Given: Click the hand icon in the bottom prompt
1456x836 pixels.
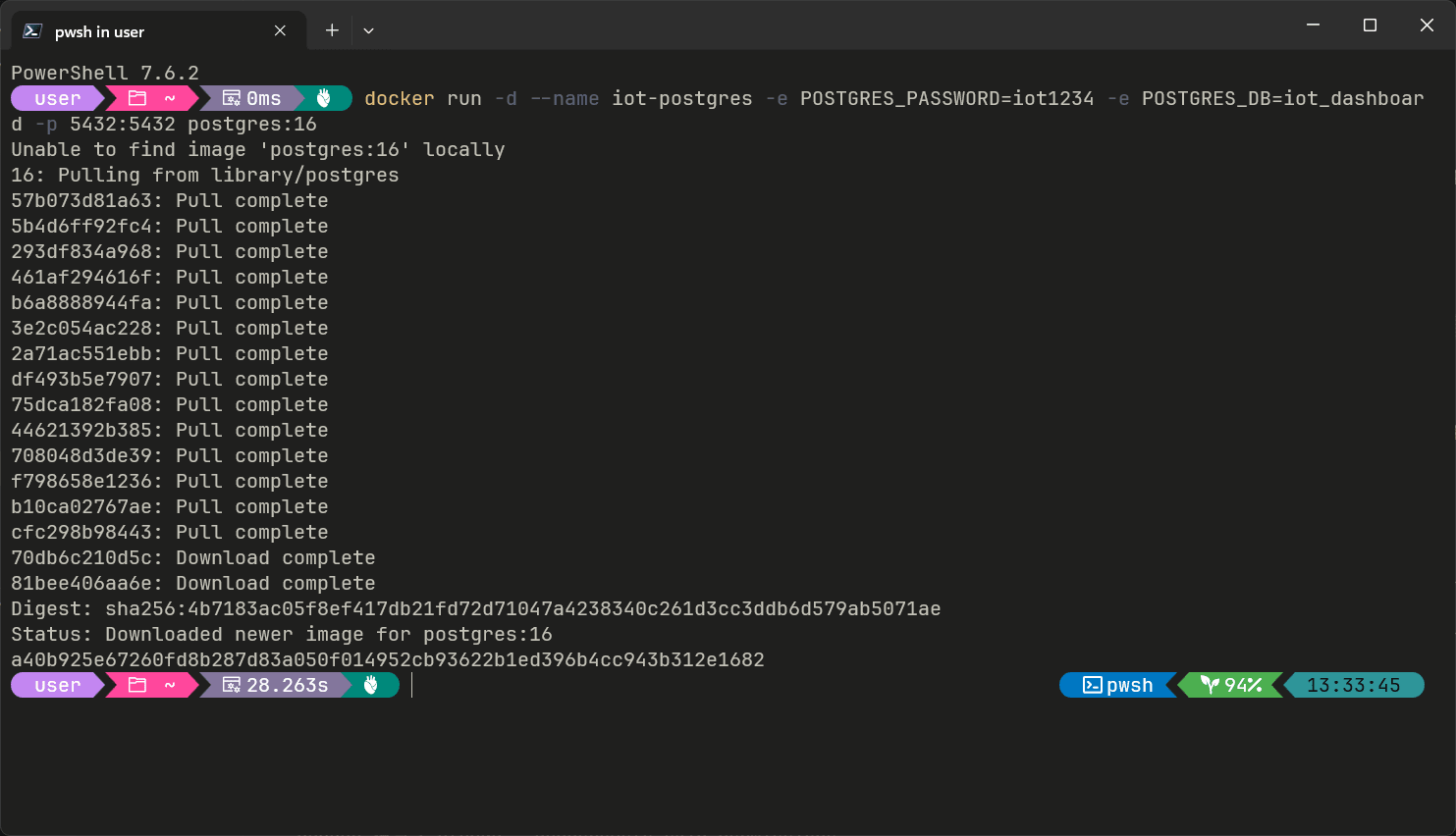Looking at the screenshot, I should click(371, 685).
